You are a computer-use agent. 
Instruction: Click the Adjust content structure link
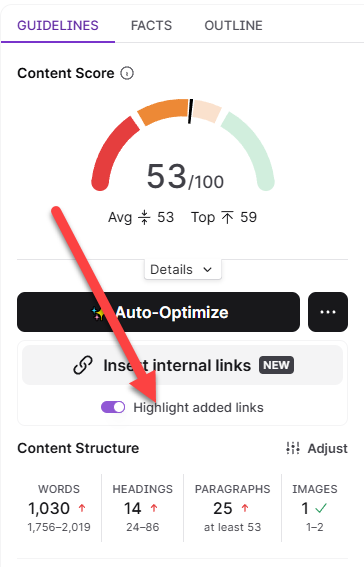[317, 448]
